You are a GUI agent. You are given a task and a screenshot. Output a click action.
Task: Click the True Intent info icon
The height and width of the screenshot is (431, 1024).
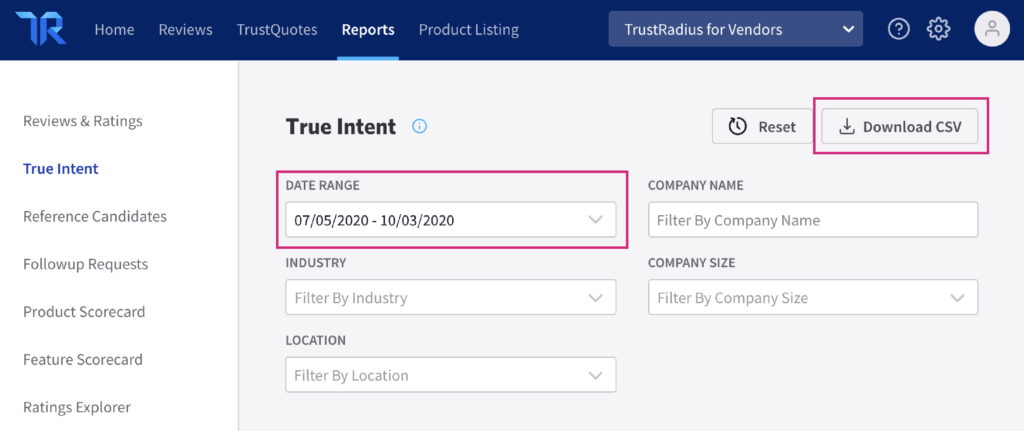[419, 127]
